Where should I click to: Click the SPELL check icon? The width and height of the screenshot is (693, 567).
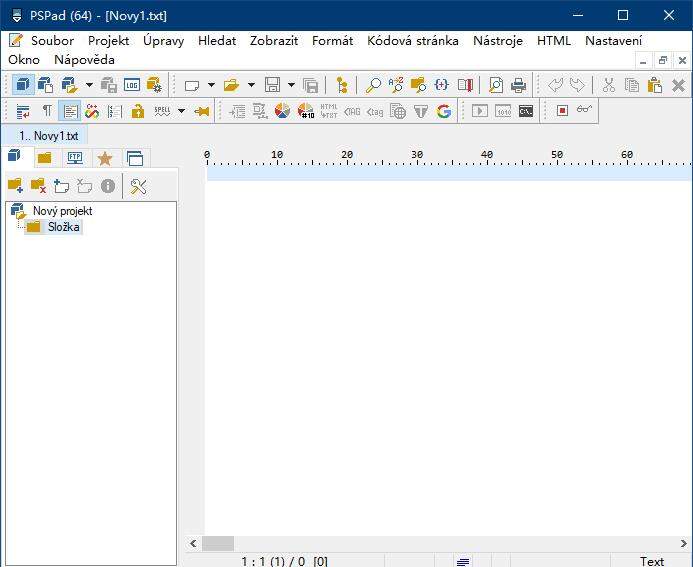pos(162,111)
